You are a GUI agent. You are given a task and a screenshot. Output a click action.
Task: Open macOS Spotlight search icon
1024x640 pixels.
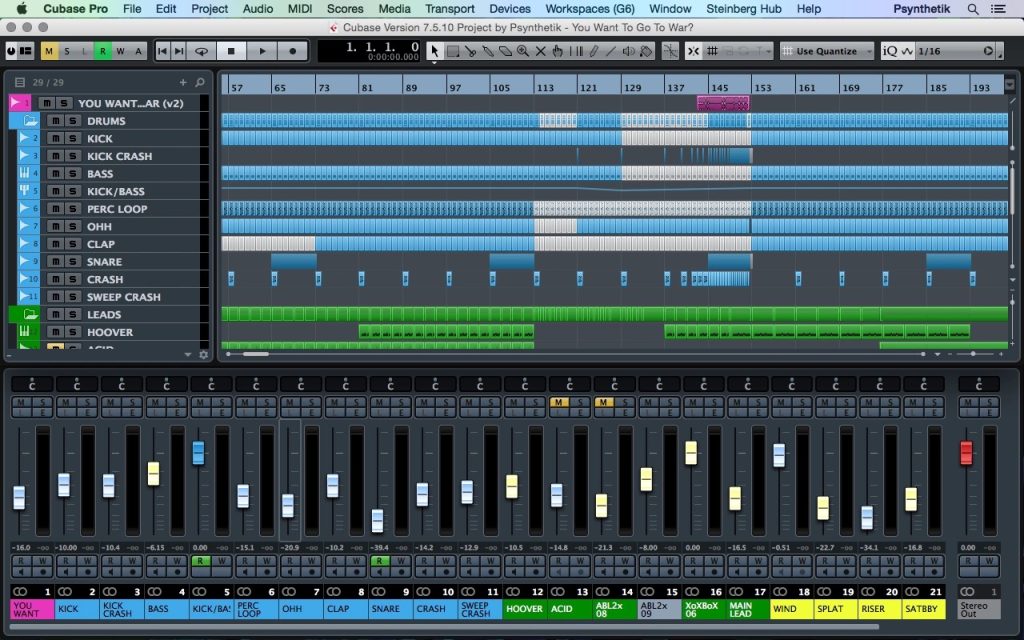pyautogui.click(x=972, y=9)
